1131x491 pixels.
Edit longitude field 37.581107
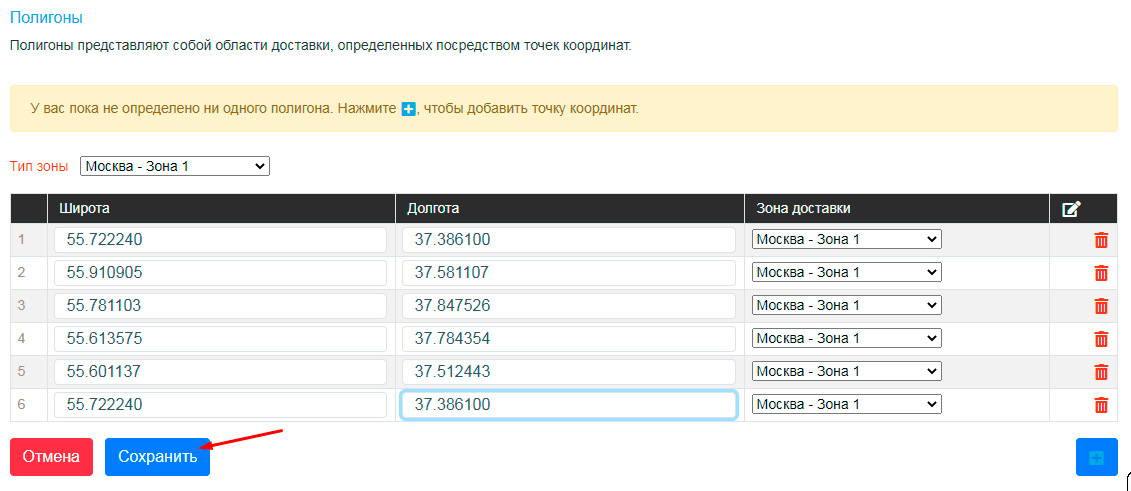pyautogui.click(x=568, y=273)
